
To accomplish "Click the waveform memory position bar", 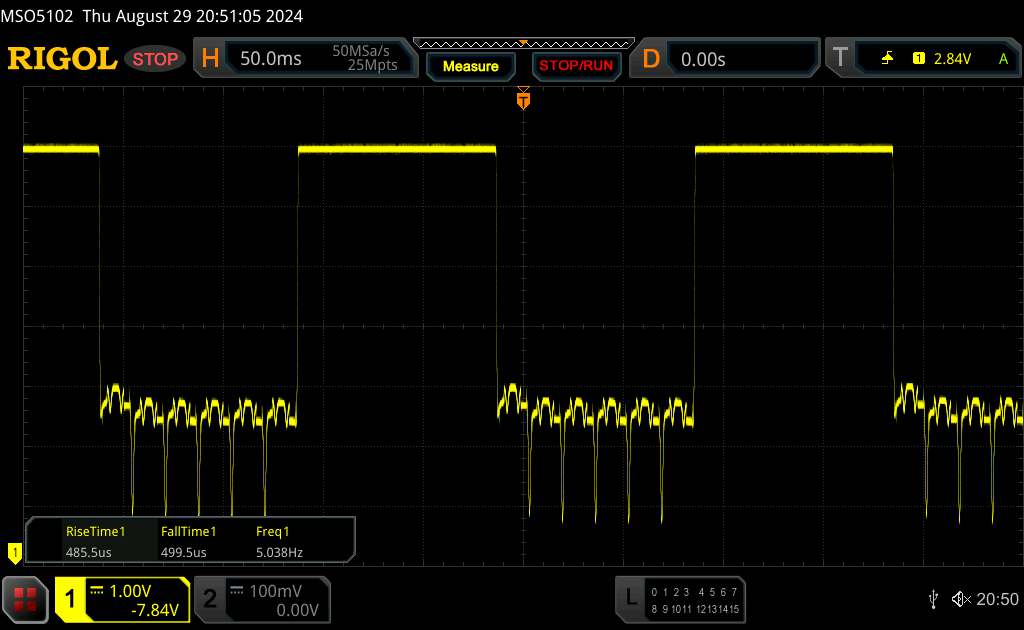I will tap(523, 43).
